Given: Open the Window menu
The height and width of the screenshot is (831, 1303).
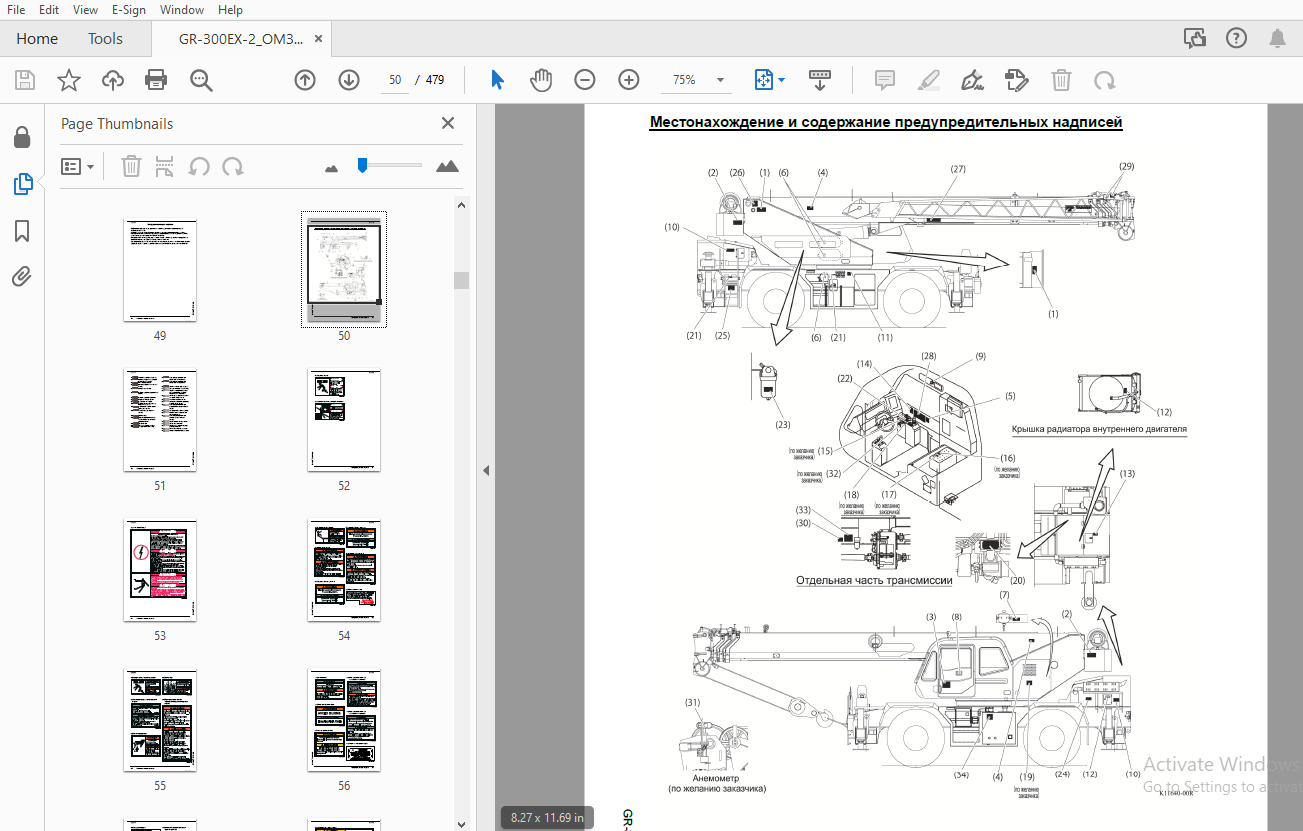Looking at the screenshot, I should coord(182,10).
